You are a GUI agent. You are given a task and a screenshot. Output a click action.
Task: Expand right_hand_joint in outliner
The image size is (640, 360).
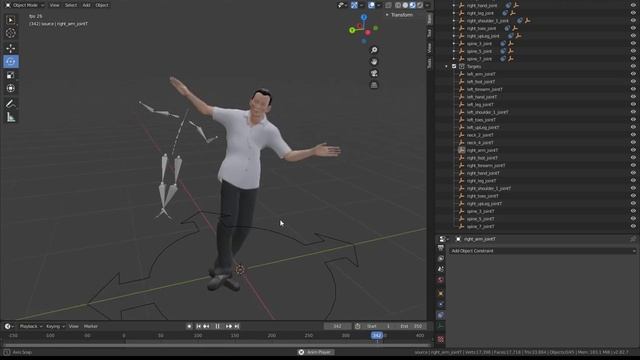click(x=454, y=5)
